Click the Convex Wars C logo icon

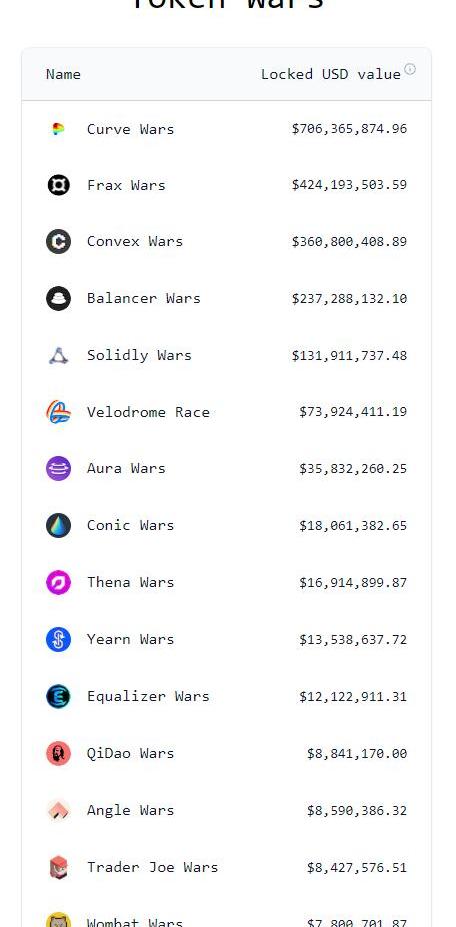(x=58, y=242)
